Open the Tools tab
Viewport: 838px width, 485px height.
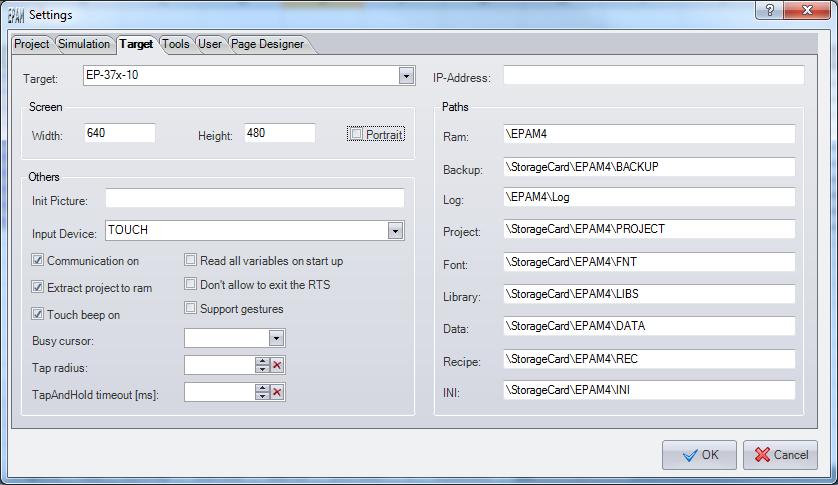click(176, 44)
